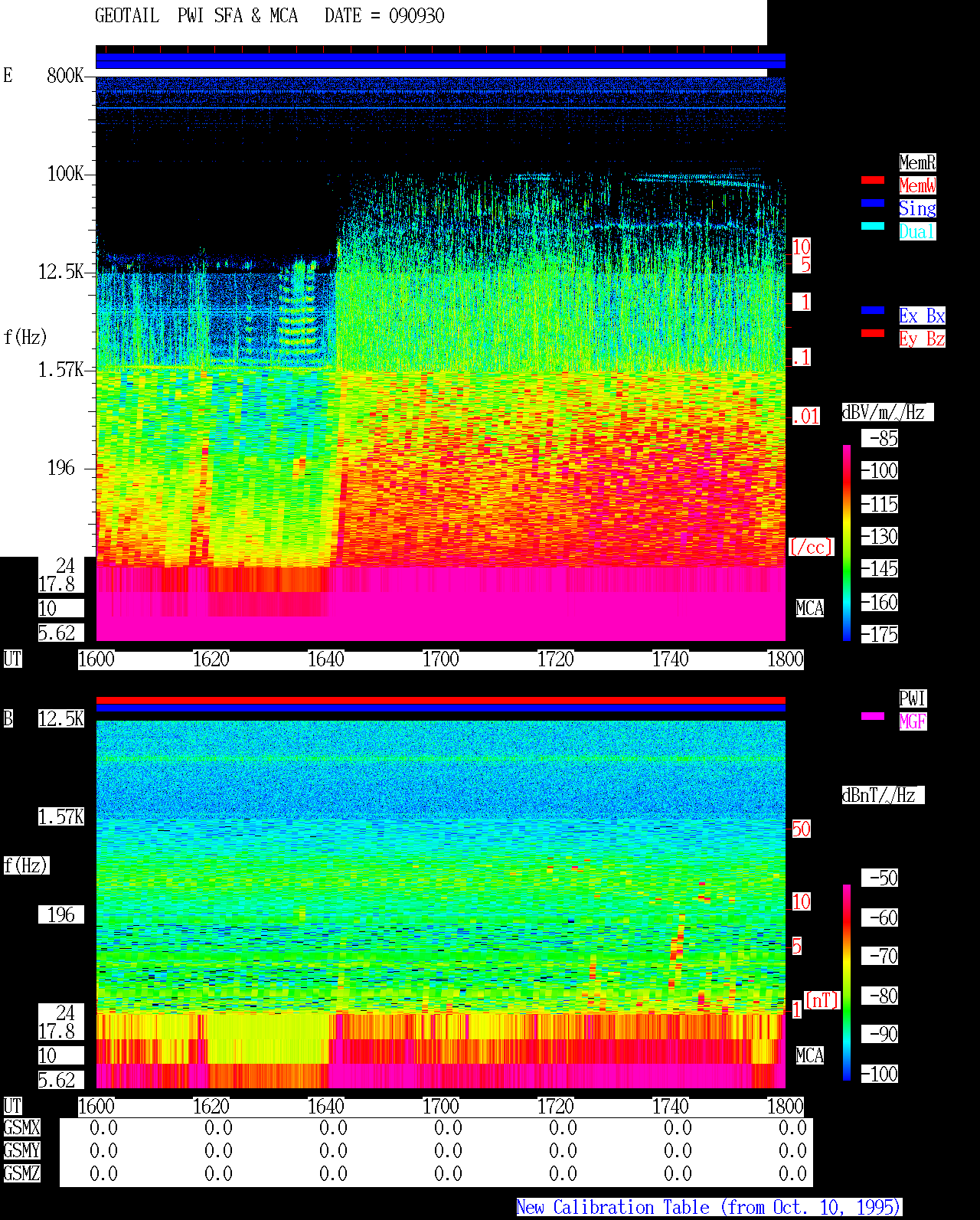980x1220 pixels.
Task: Click the [nT] axis label on the B panel
Action: [x=822, y=1000]
